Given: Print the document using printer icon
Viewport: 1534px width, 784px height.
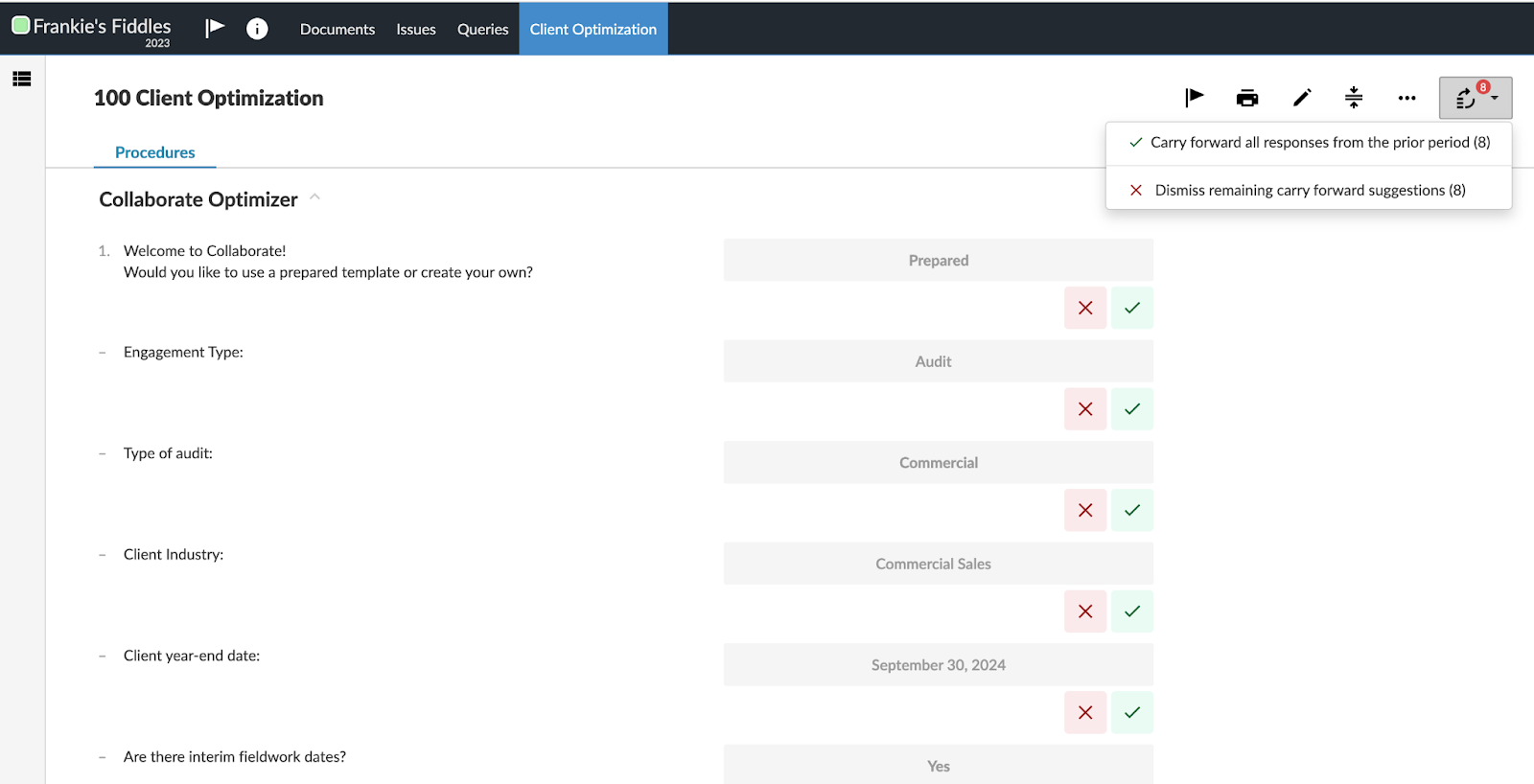Looking at the screenshot, I should tap(1247, 98).
